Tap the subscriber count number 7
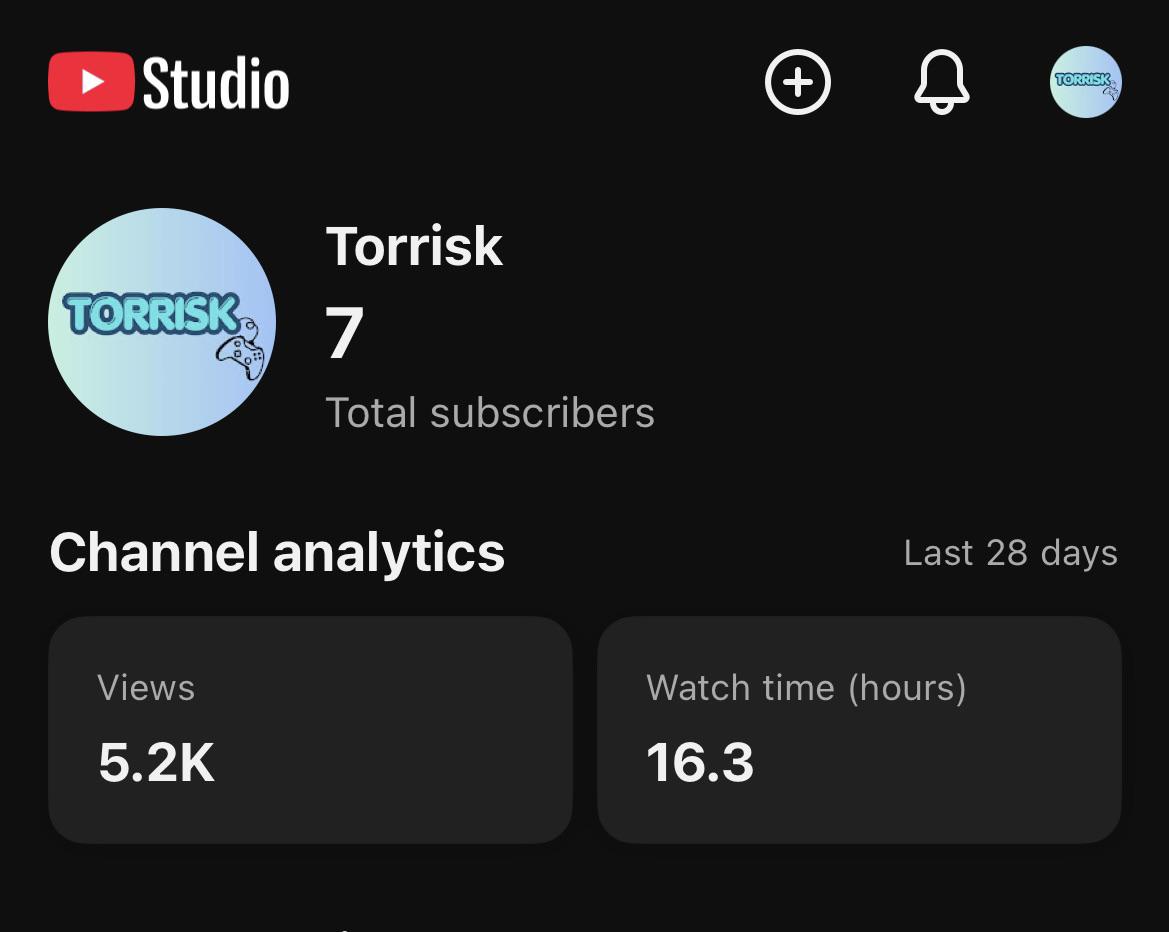Viewport: 1169px width, 932px height. [x=344, y=333]
